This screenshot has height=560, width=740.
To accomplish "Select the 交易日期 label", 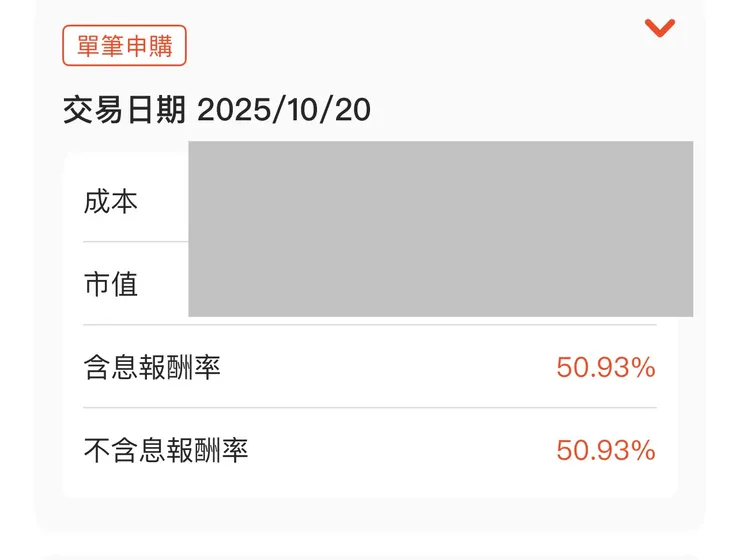I will coord(125,109).
